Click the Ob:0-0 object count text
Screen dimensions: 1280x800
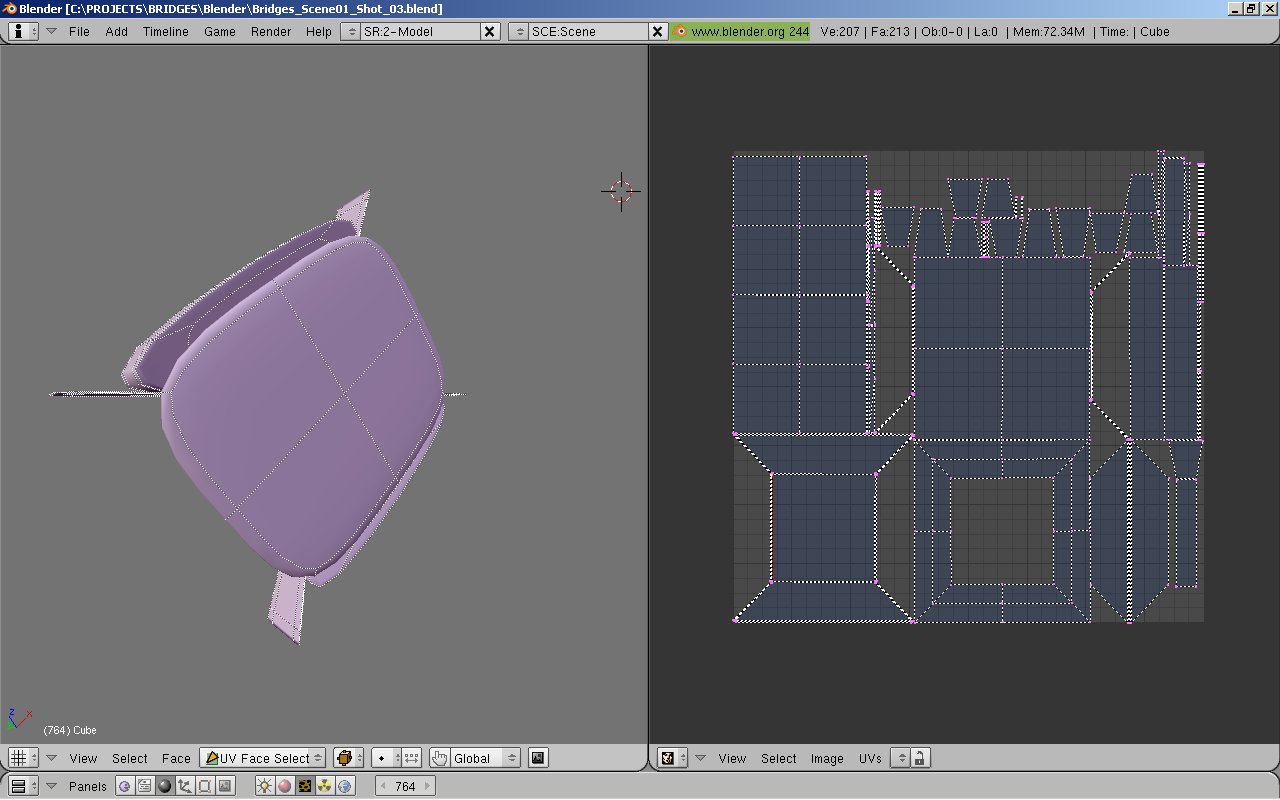point(942,31)
